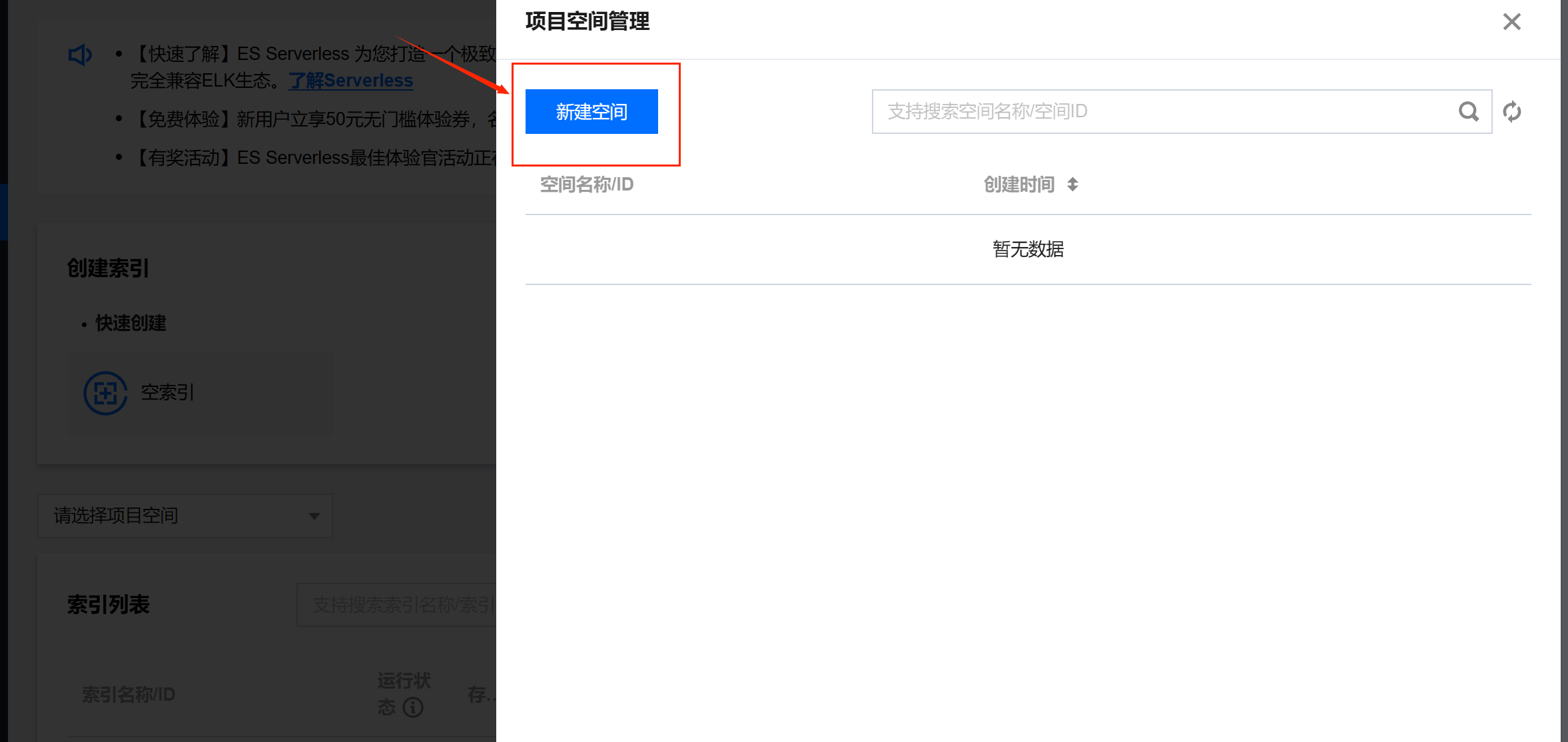This screenshot has height=742, width=1568.
Task: Click the 索引名称/ID column header
Action: (129, 695)
